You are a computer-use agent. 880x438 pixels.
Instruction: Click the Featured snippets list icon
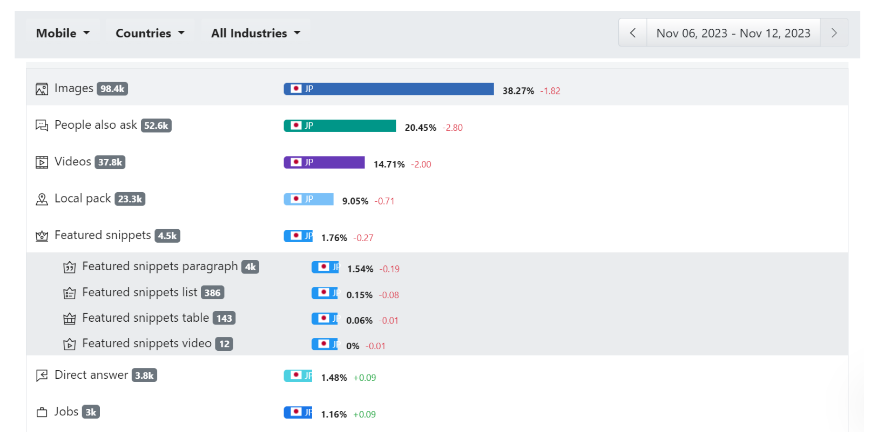[x=70, y=293]
